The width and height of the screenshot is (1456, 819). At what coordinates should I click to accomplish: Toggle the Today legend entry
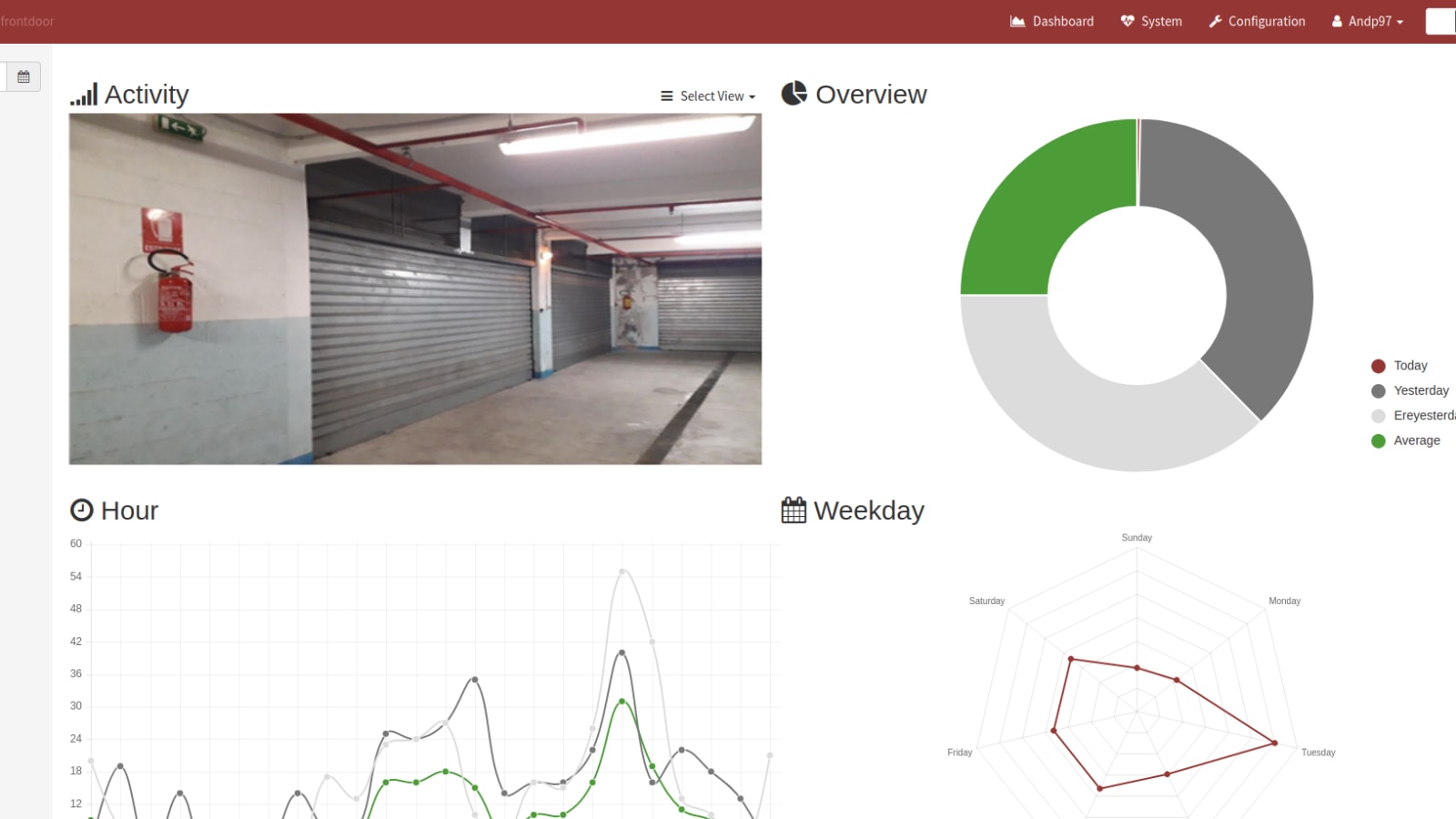[1400, 366]
